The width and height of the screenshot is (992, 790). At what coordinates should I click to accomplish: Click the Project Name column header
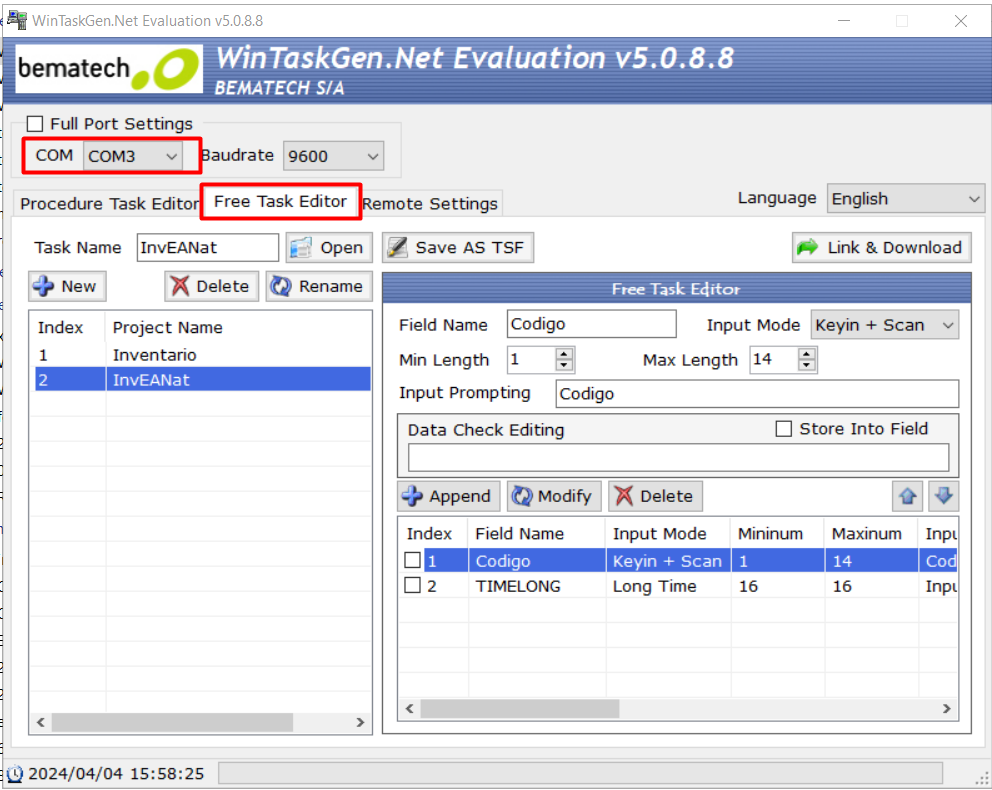click(168, 328)
